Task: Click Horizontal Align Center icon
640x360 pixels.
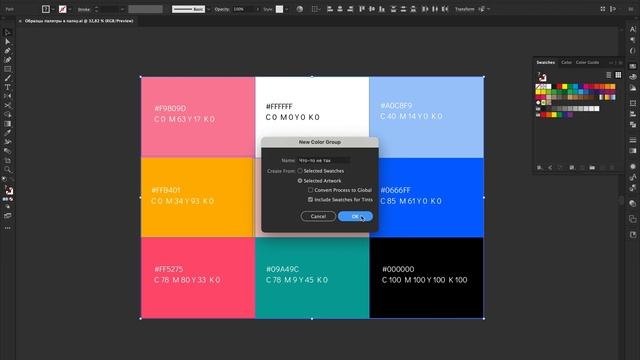Action: (x=340, y=9)
